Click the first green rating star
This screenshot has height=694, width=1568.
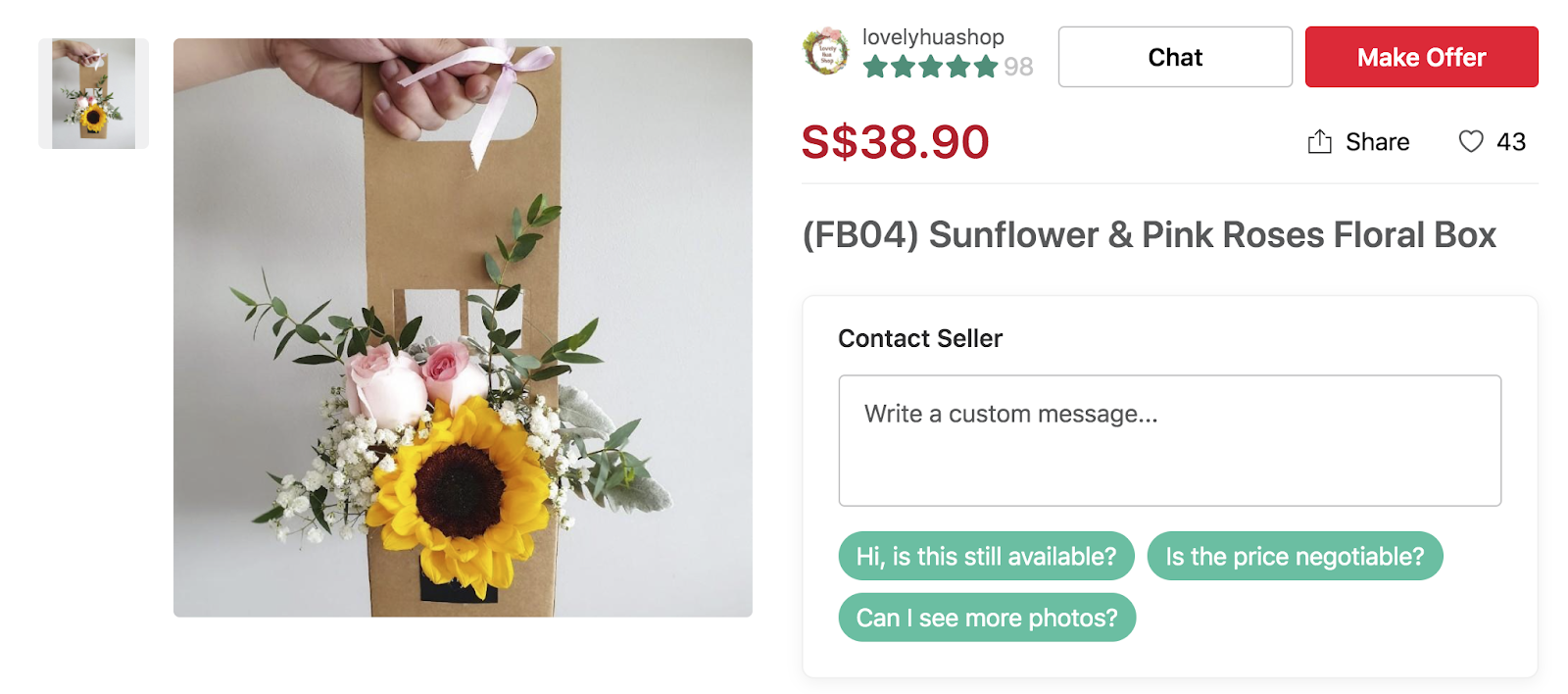pos(875,67)
